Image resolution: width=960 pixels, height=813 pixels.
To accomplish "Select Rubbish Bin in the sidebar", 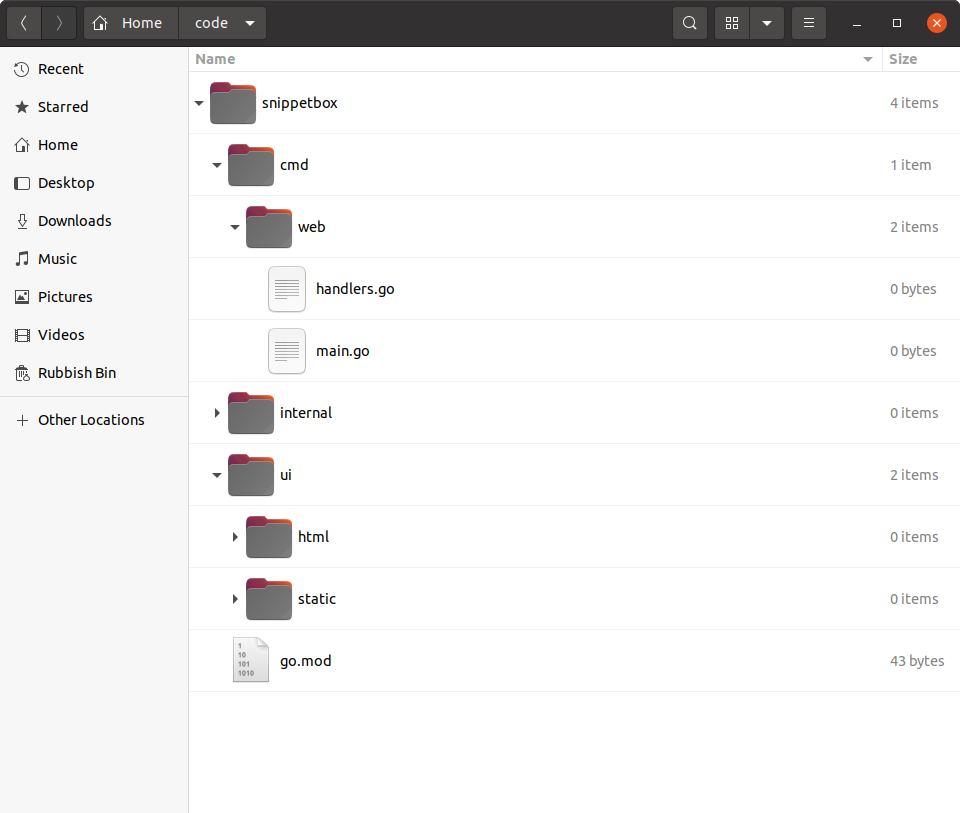I will coord(76,373).
